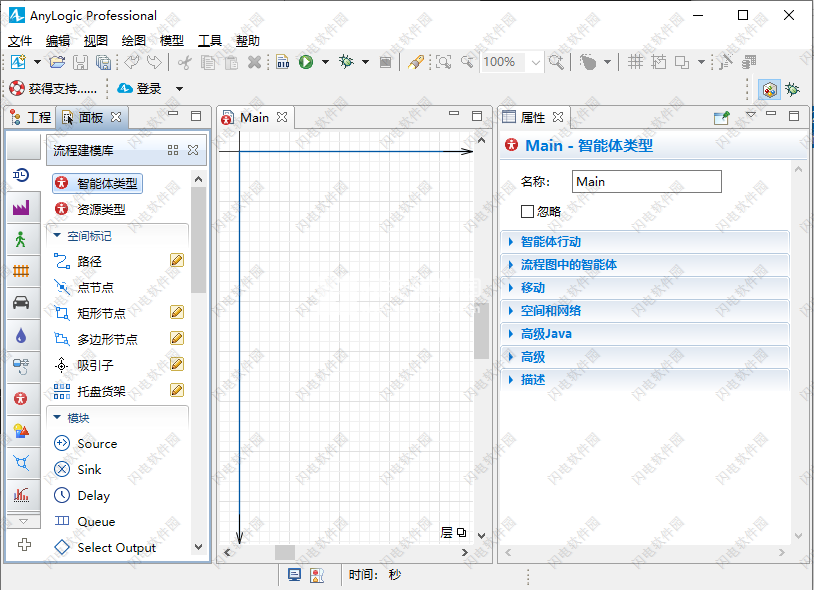814x590 pixels.
Task: Open the Analysis chart palette icon
Action: [x=21, y=495]
